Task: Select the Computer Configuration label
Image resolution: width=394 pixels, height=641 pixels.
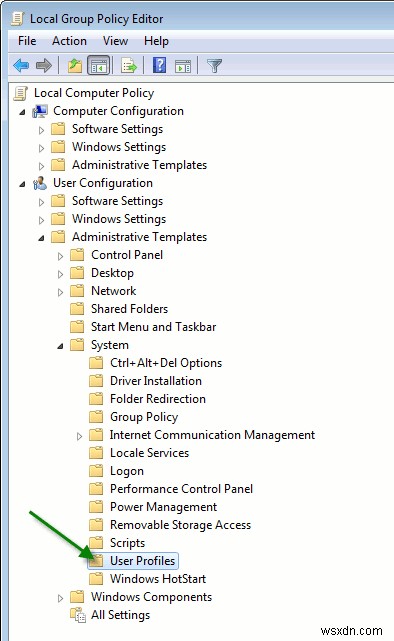Action: (118, 111)
